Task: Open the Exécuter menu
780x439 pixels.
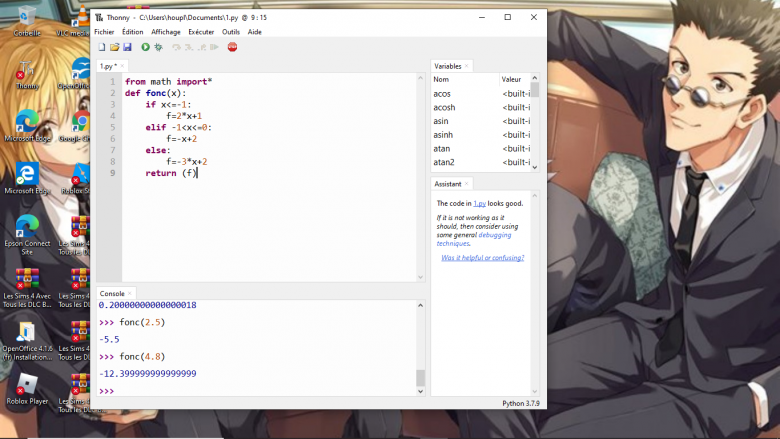Action: point(201,32)
